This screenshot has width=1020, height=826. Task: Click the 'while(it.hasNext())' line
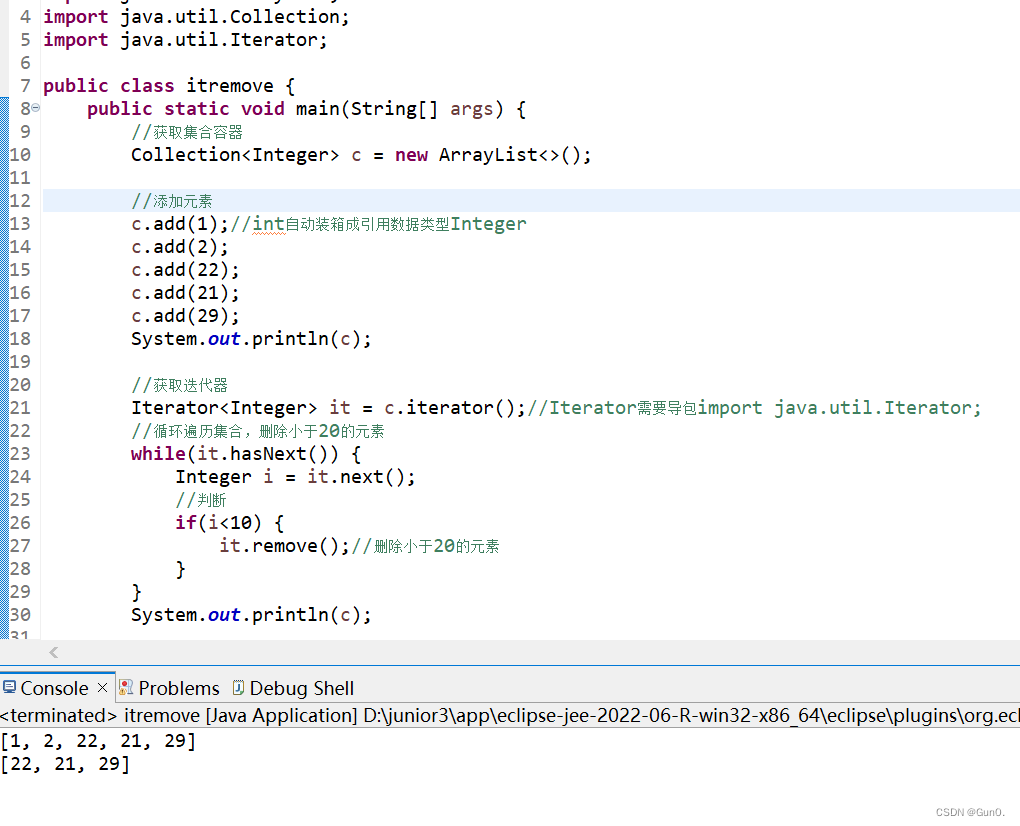(x=246, y=454)
